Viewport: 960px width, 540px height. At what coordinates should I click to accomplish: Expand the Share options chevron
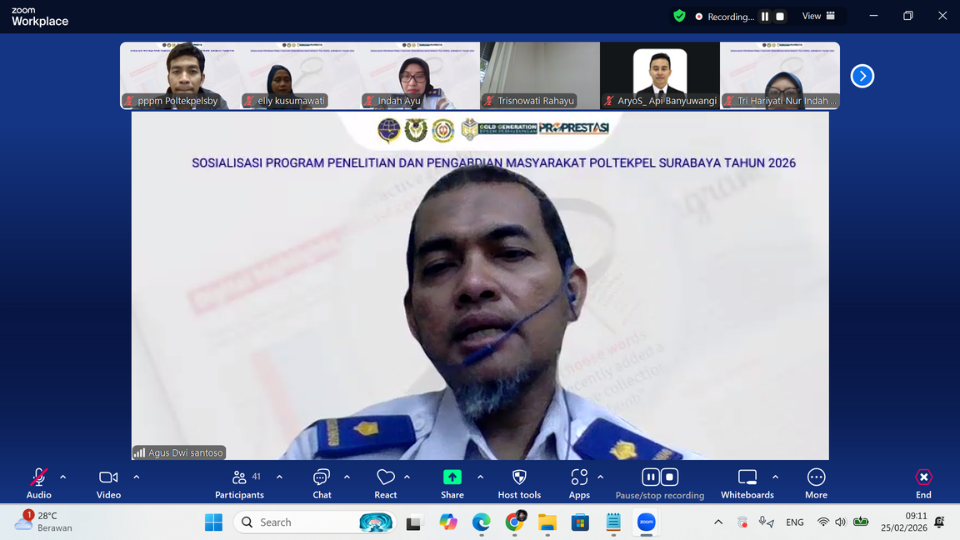point(480,477)
